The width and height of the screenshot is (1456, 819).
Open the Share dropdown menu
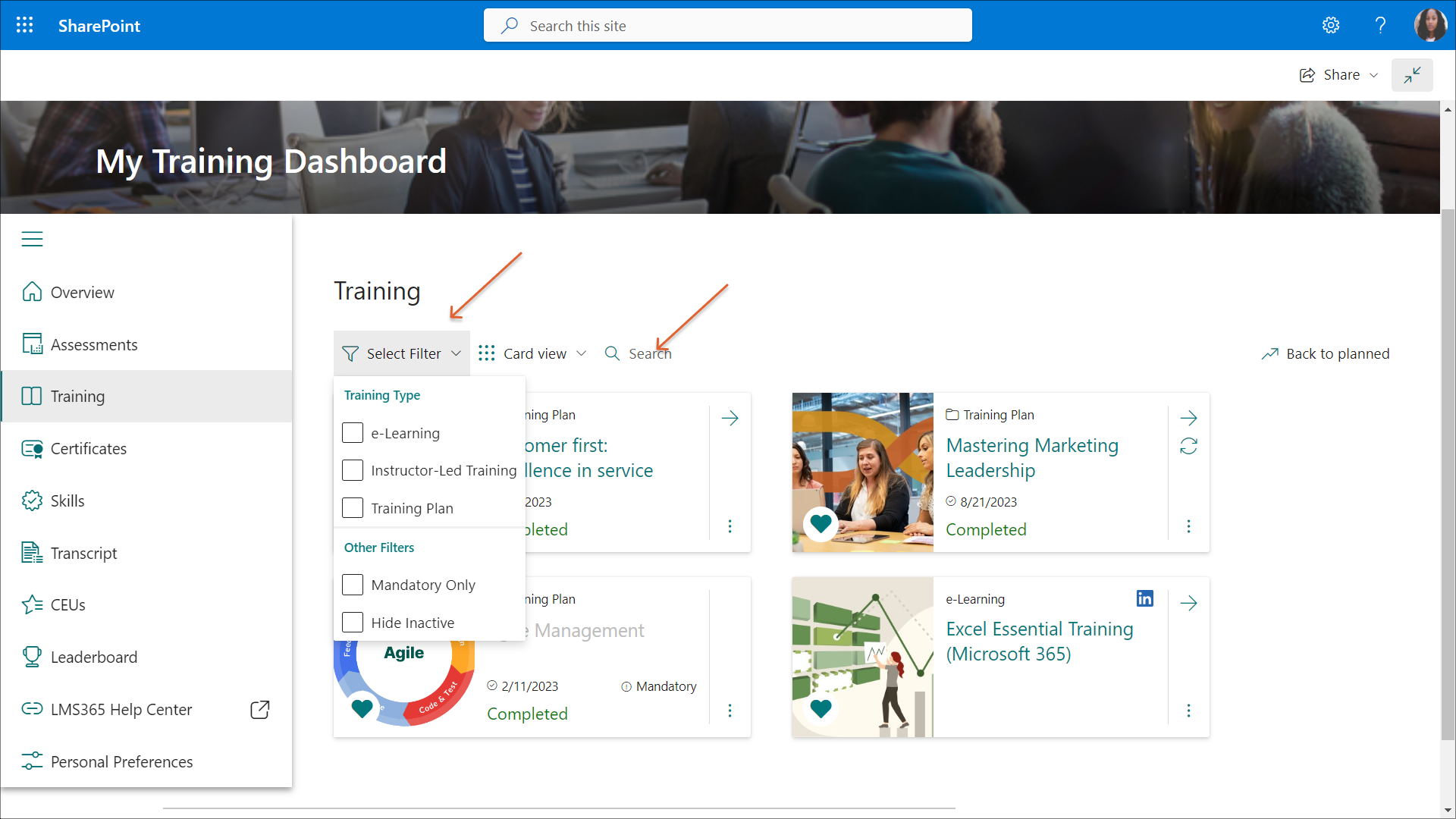pyautogui.click(x=1340, y=75)
